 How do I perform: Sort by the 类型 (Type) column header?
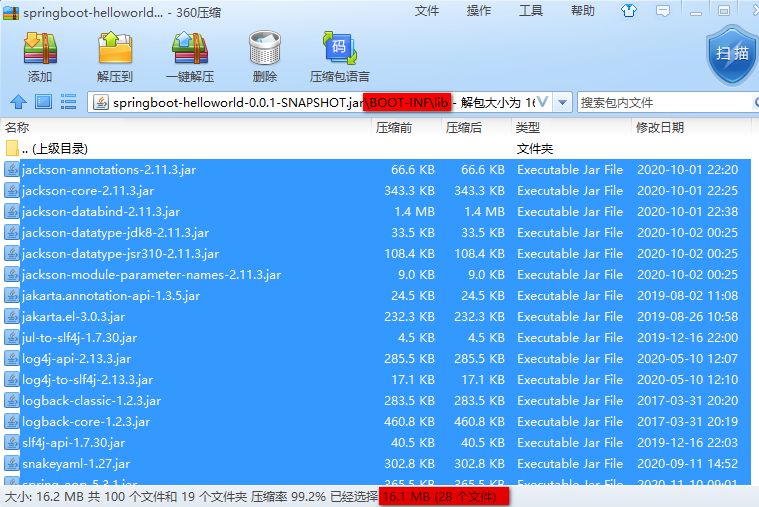(x=572, y=127)
